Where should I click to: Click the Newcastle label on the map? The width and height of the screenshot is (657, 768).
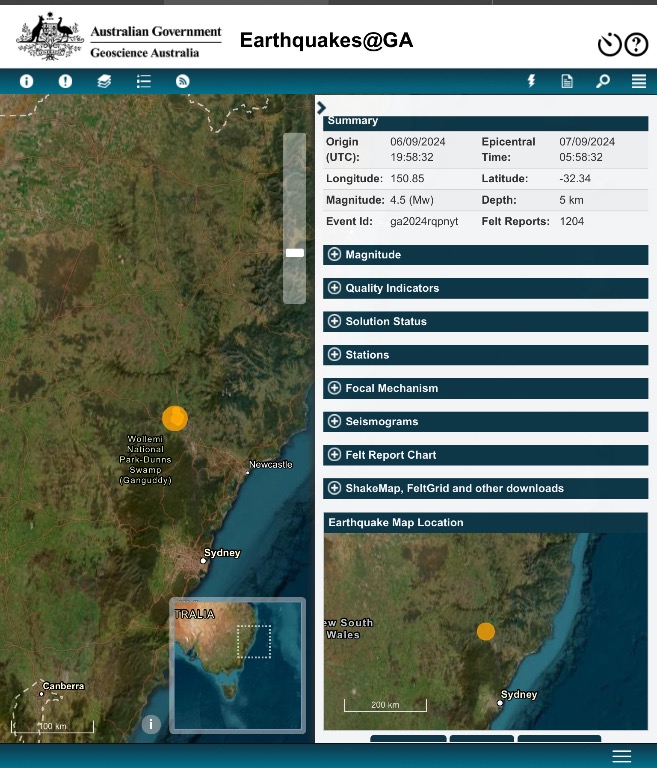click(x=270, y=464)
